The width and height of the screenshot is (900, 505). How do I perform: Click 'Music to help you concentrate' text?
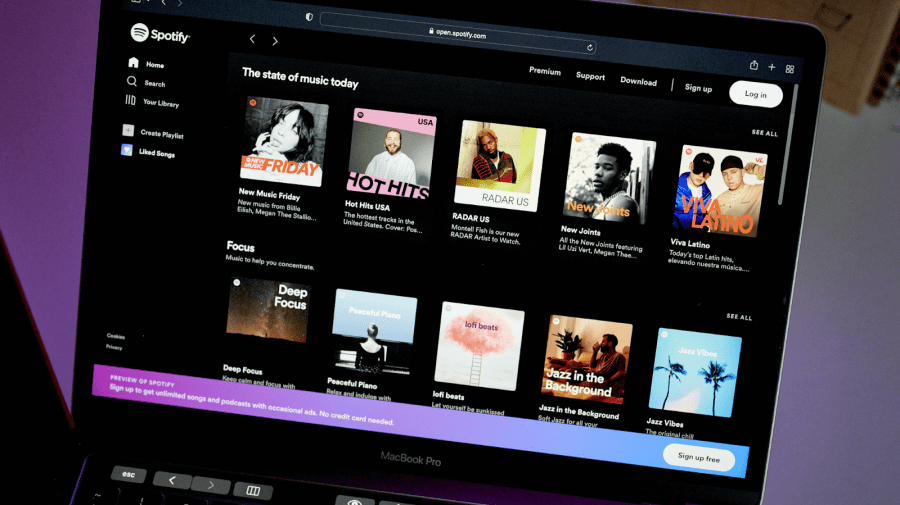click(270, 262)
